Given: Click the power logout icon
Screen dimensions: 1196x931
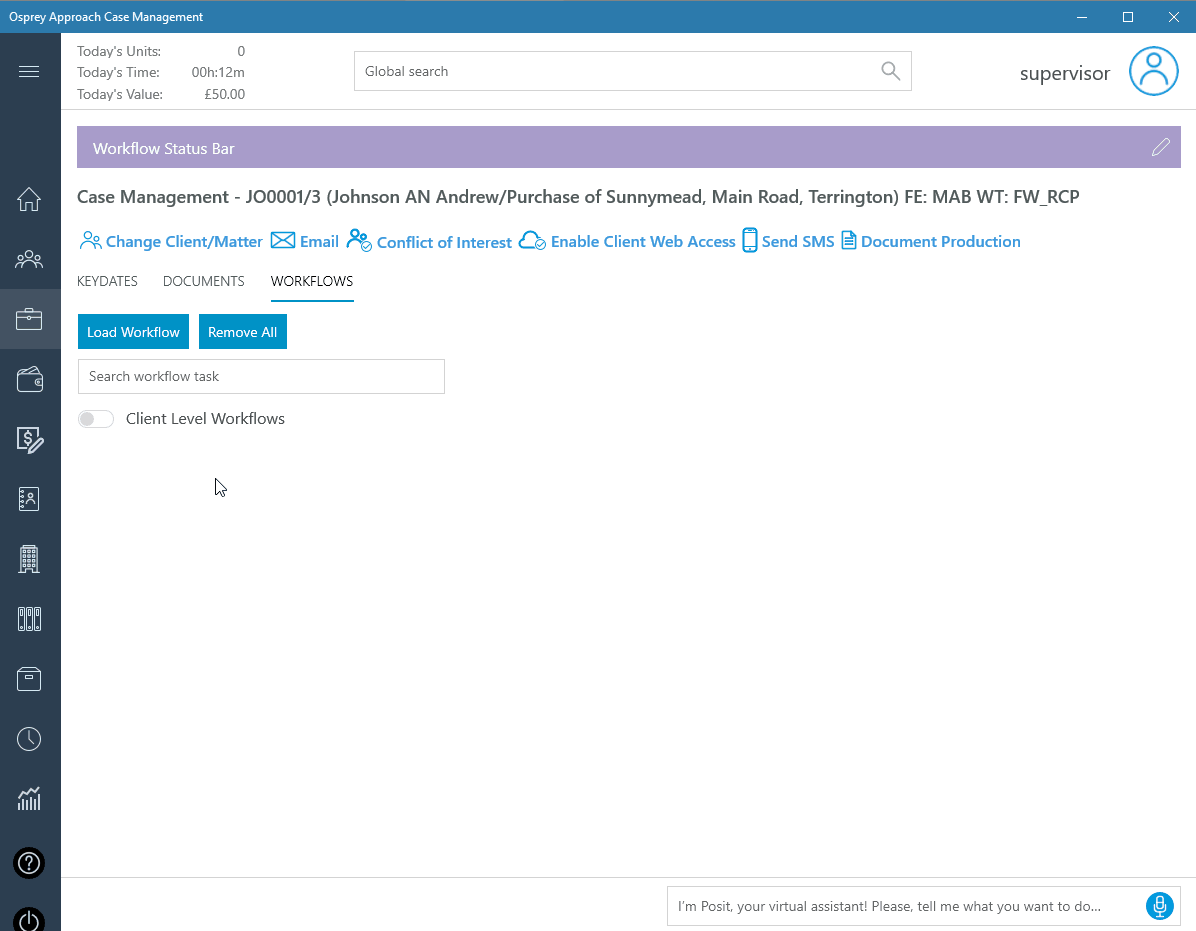Looking at the screenshot, I should point(29,919).
